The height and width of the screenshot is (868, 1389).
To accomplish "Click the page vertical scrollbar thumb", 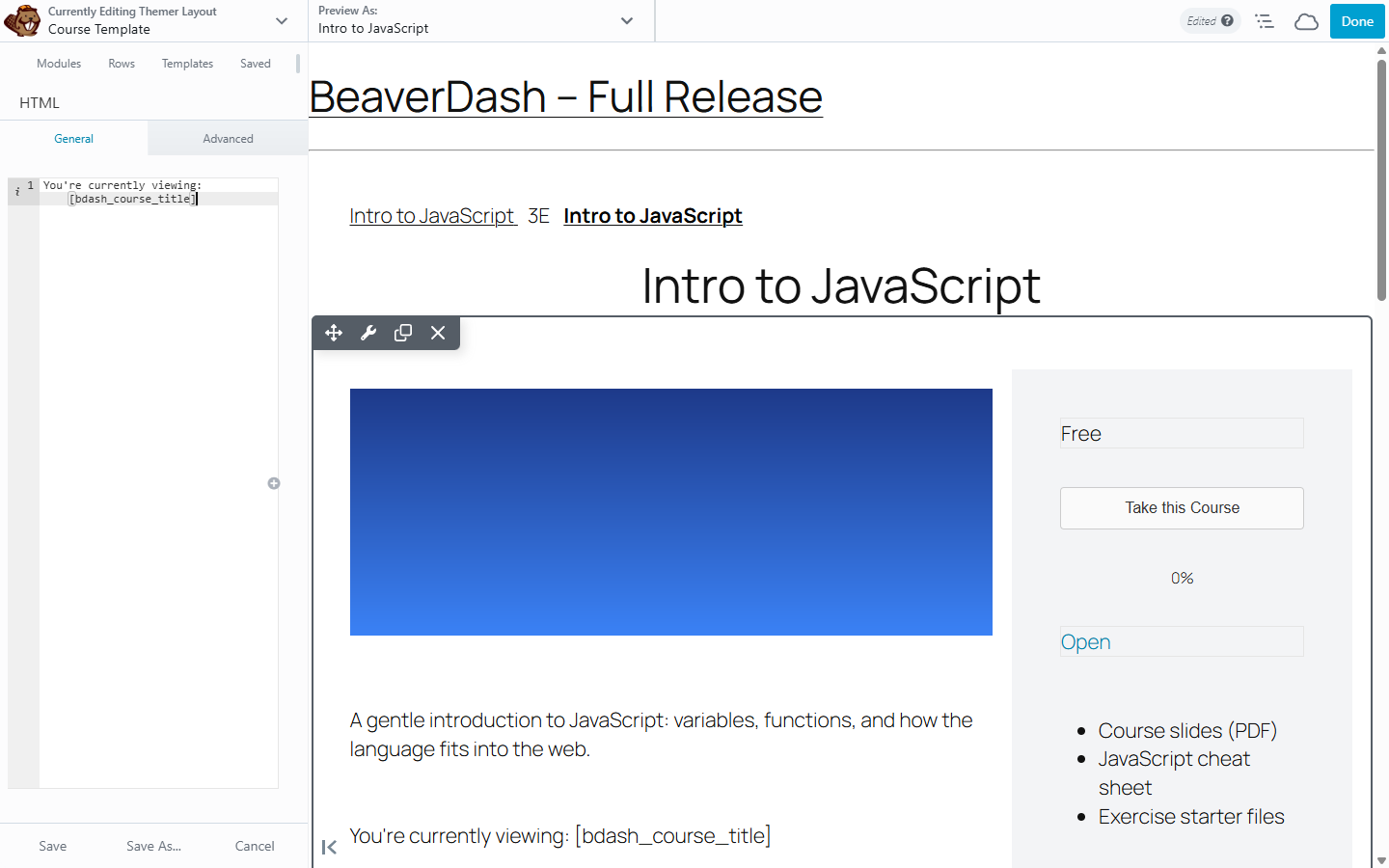I will [1381, 180].
